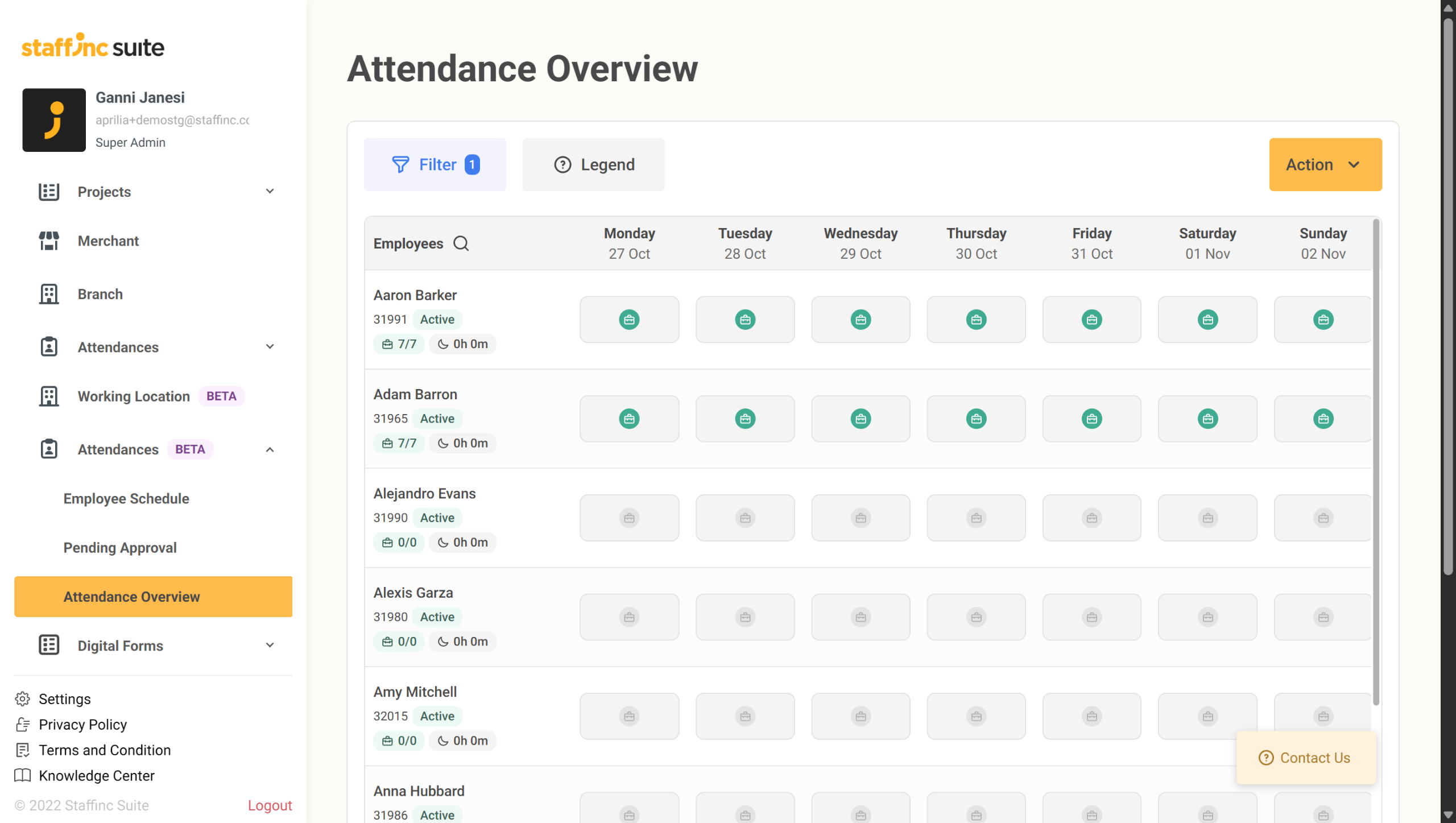Open Aaron Barker's Monday 27 Oct attendance icon

[629, 320]
